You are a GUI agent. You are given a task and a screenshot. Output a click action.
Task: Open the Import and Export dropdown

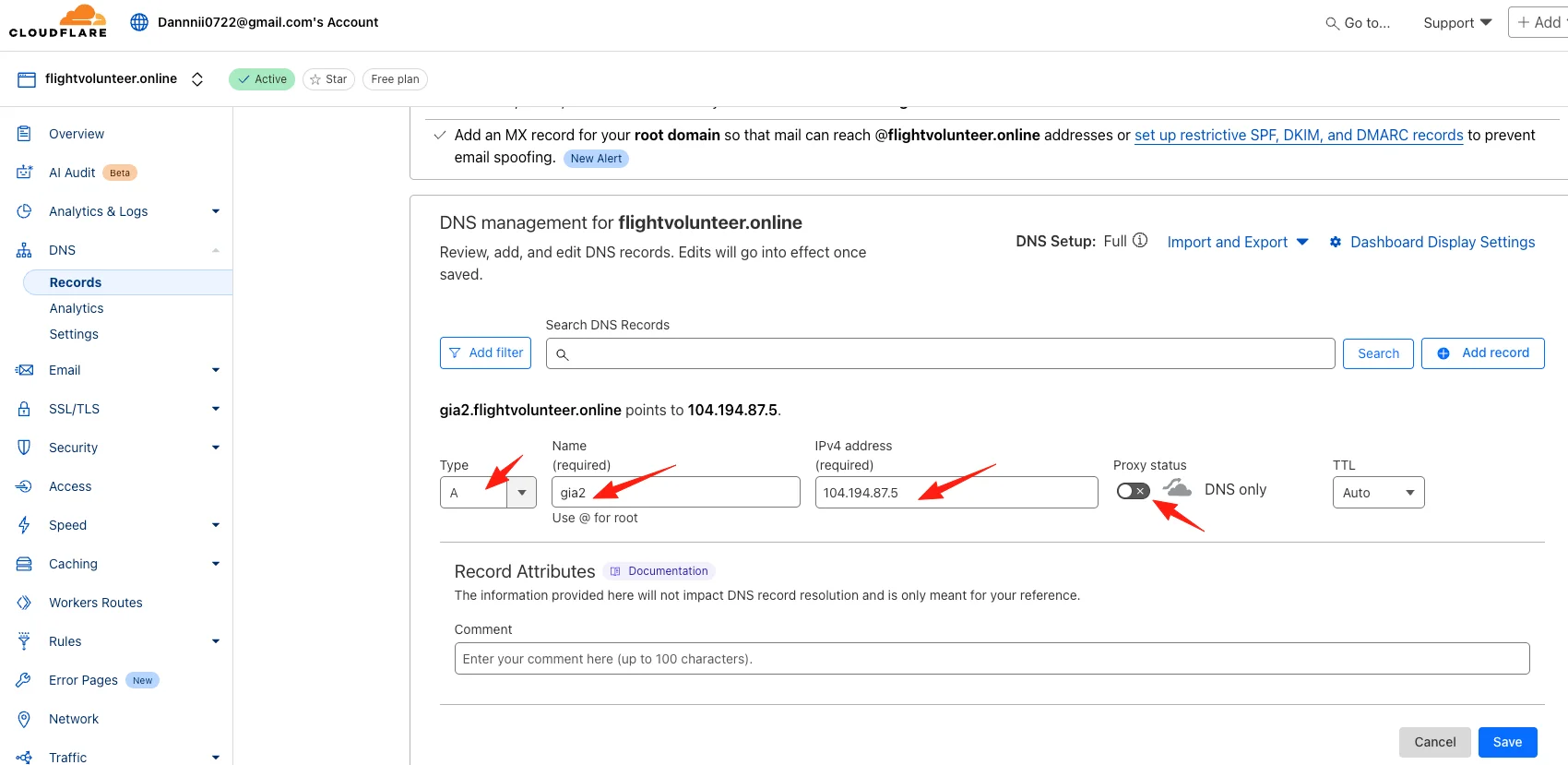coord(1238,242)
